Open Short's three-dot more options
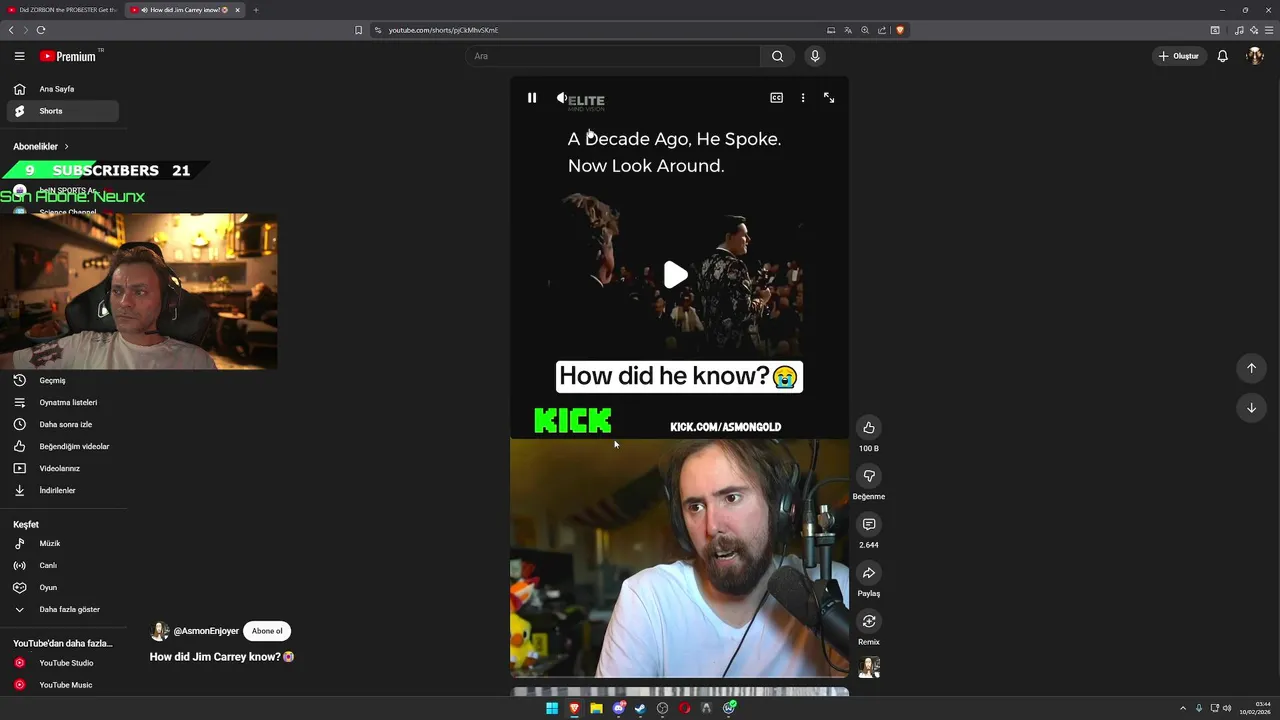 pos(803,98)
